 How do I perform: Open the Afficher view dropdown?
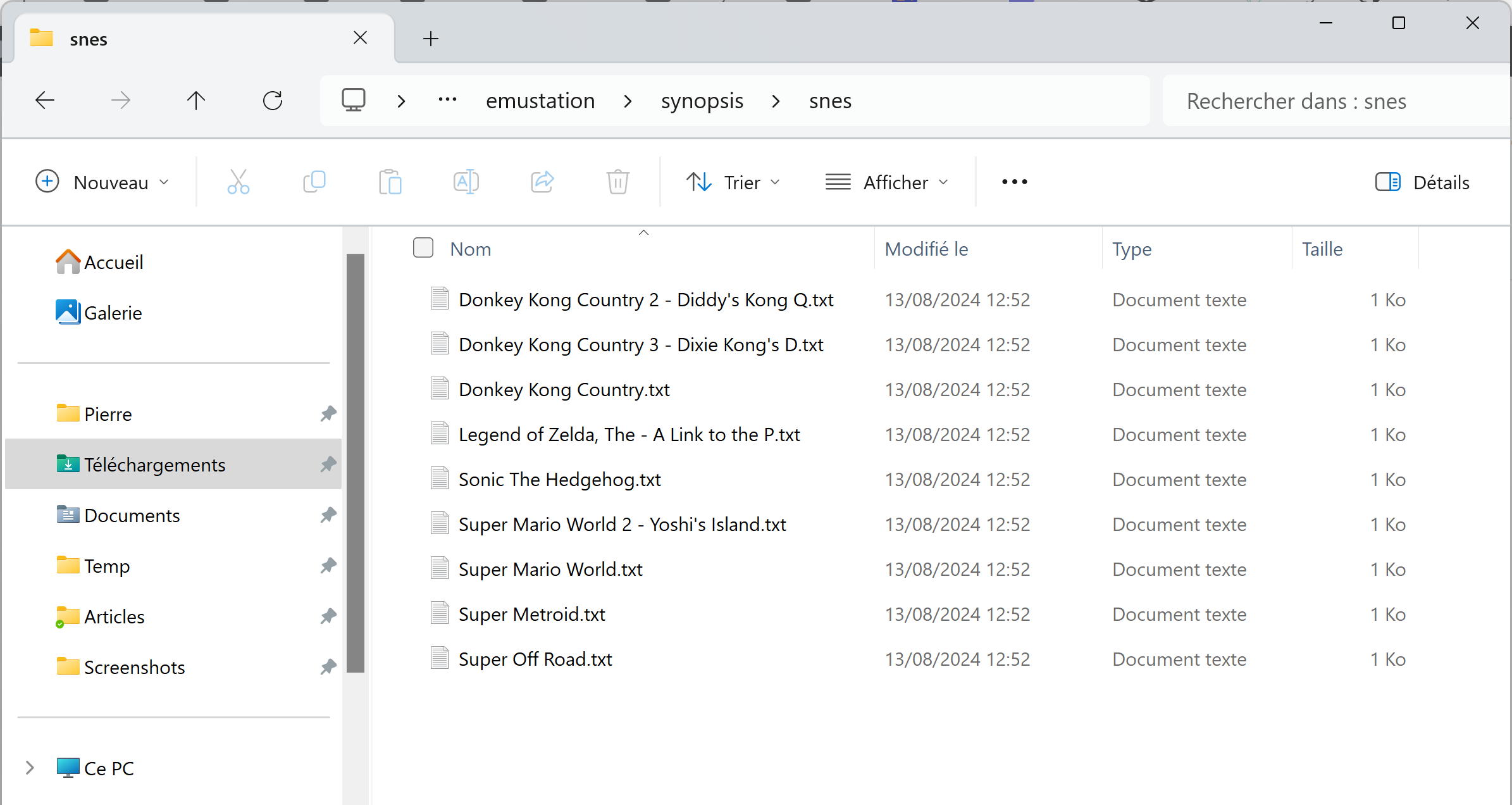pyautogui.click(x=887, y=182)
